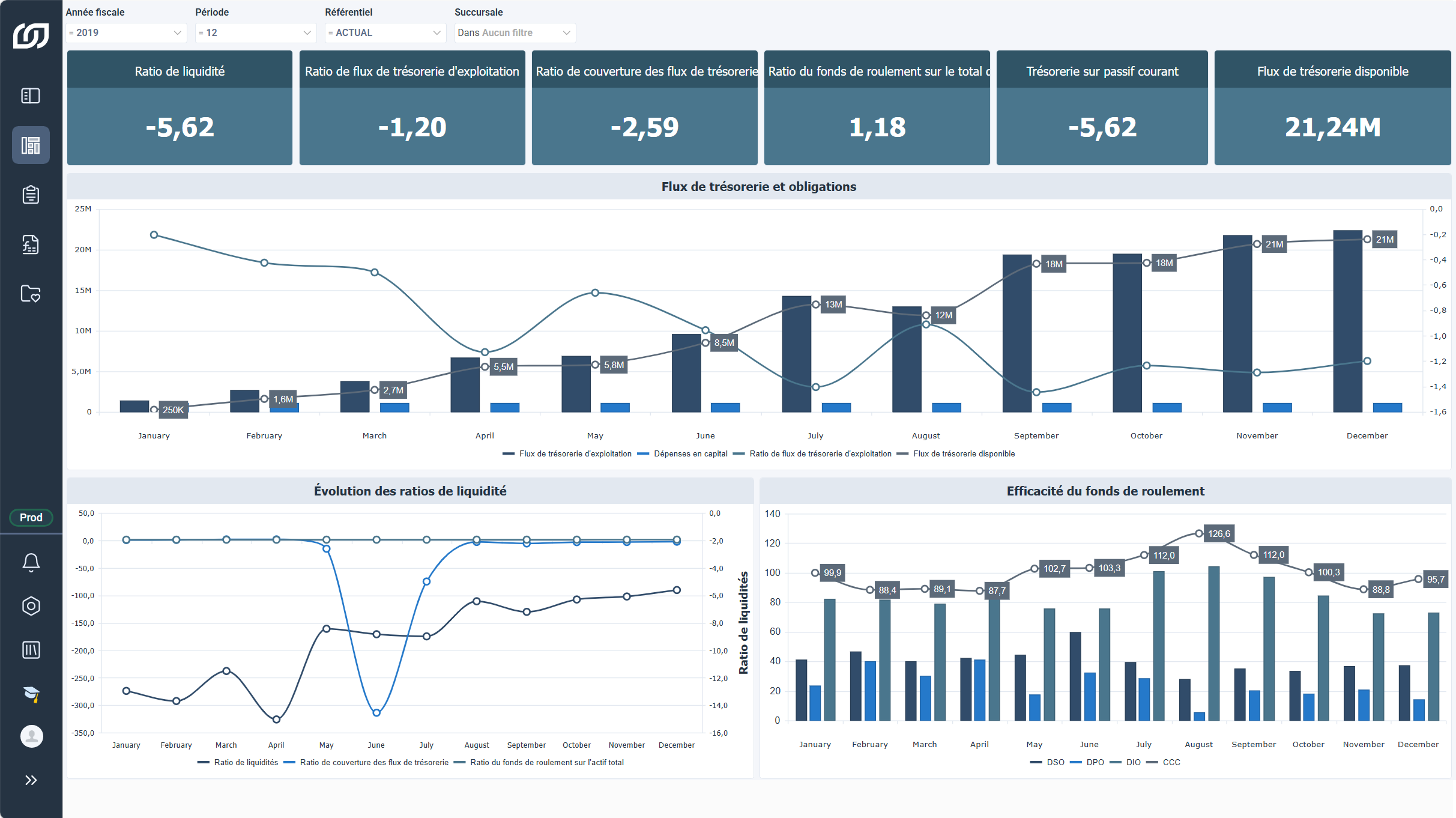Open the side panel layout icon
1456x818 pixels.
tap(31, 96)
